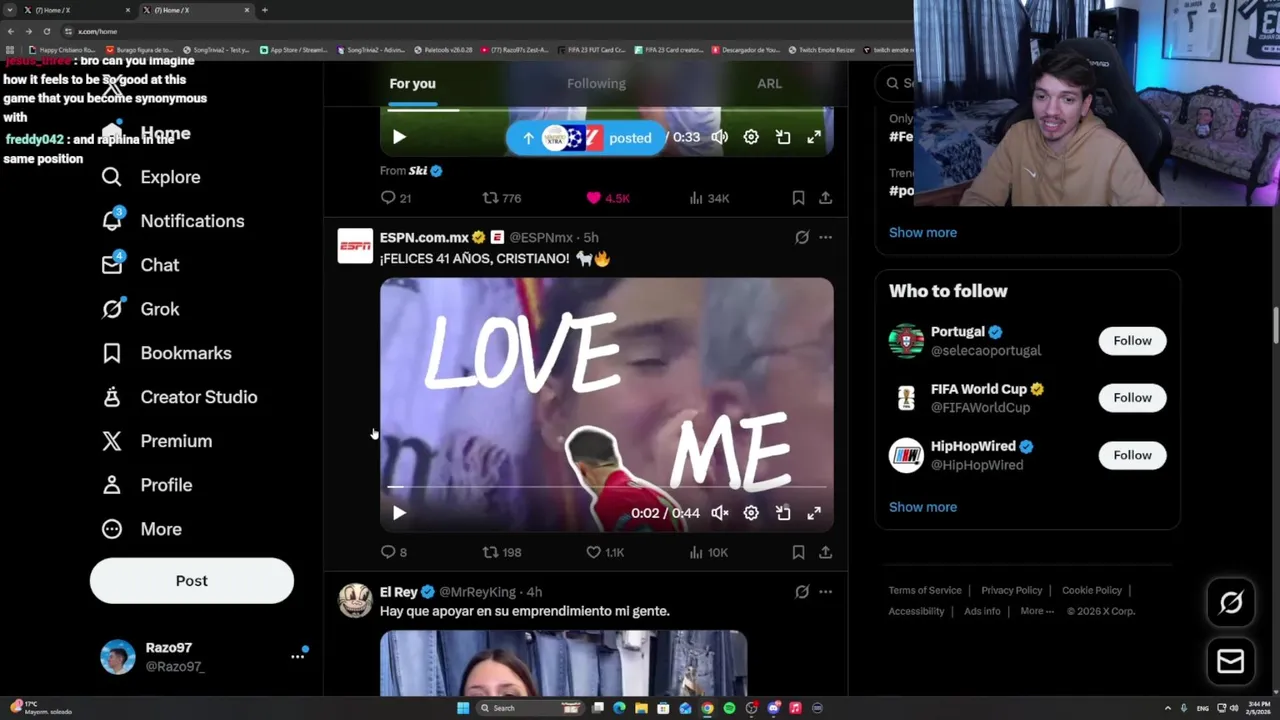Open Cookie Policy link
The width and height of the screenshot is (1280, 720).
click(1092, 590)
